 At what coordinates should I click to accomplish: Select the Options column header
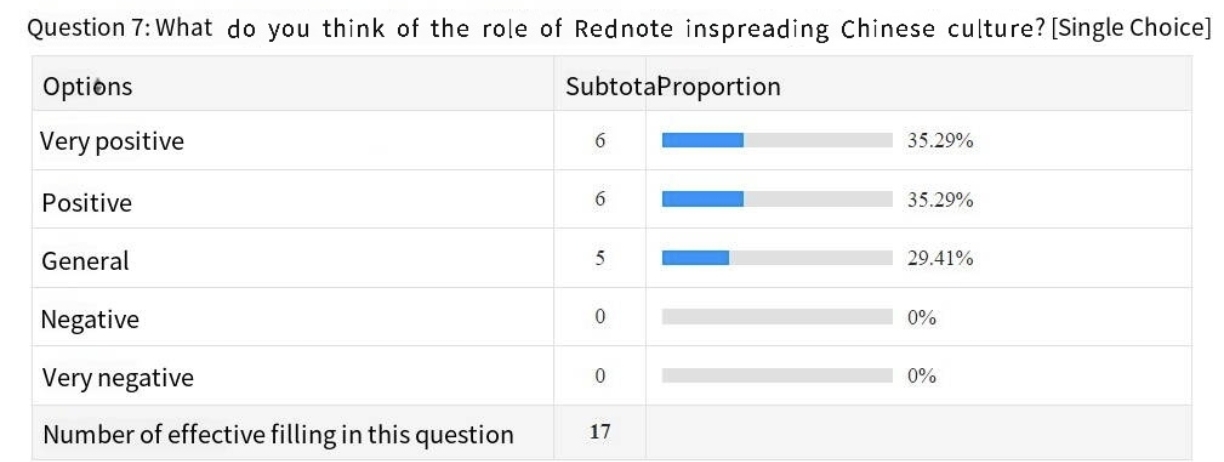tap(87, 87)
